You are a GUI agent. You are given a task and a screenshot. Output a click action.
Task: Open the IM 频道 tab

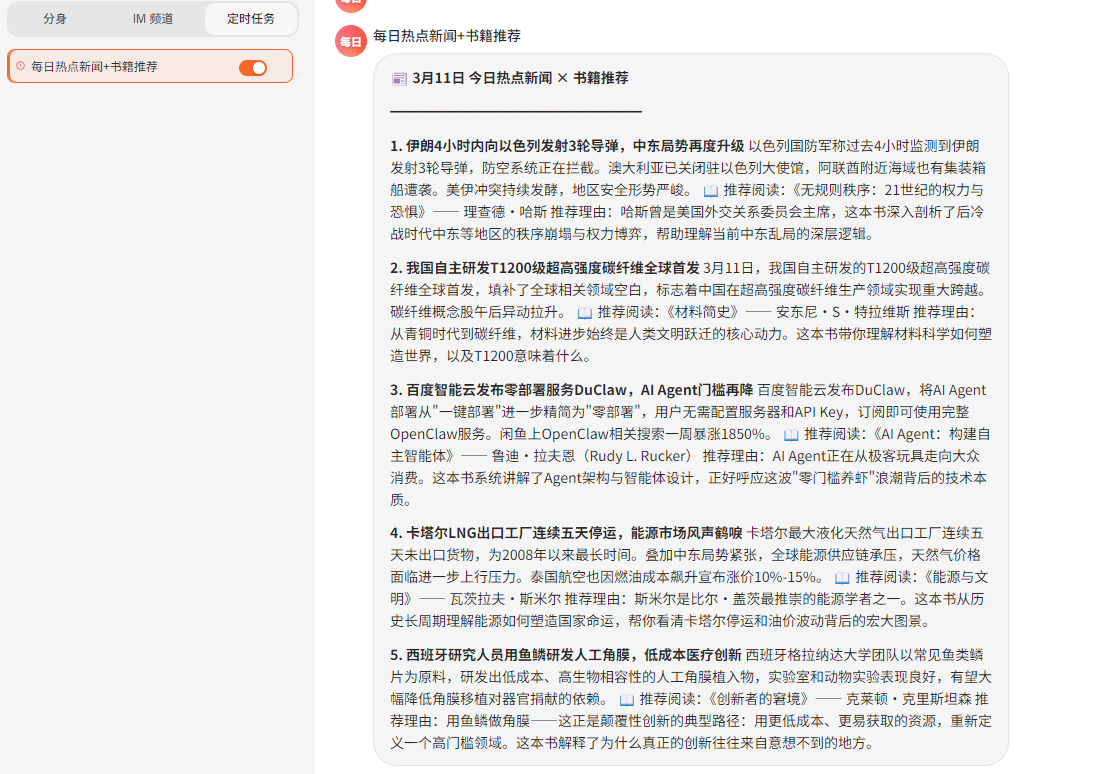click(x=152, y=19)
